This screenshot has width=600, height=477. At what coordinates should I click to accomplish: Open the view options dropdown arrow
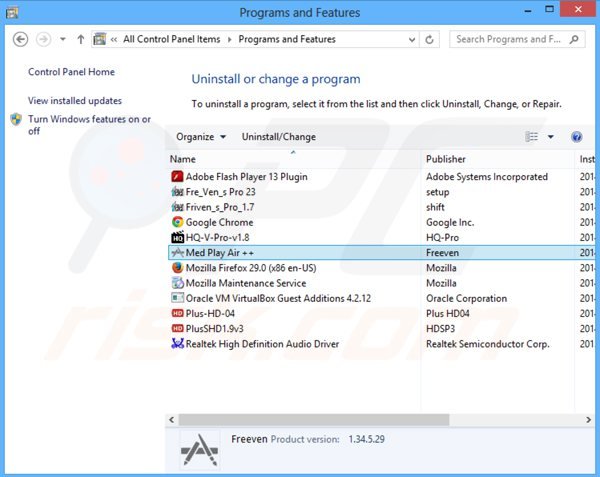point(551,137)
